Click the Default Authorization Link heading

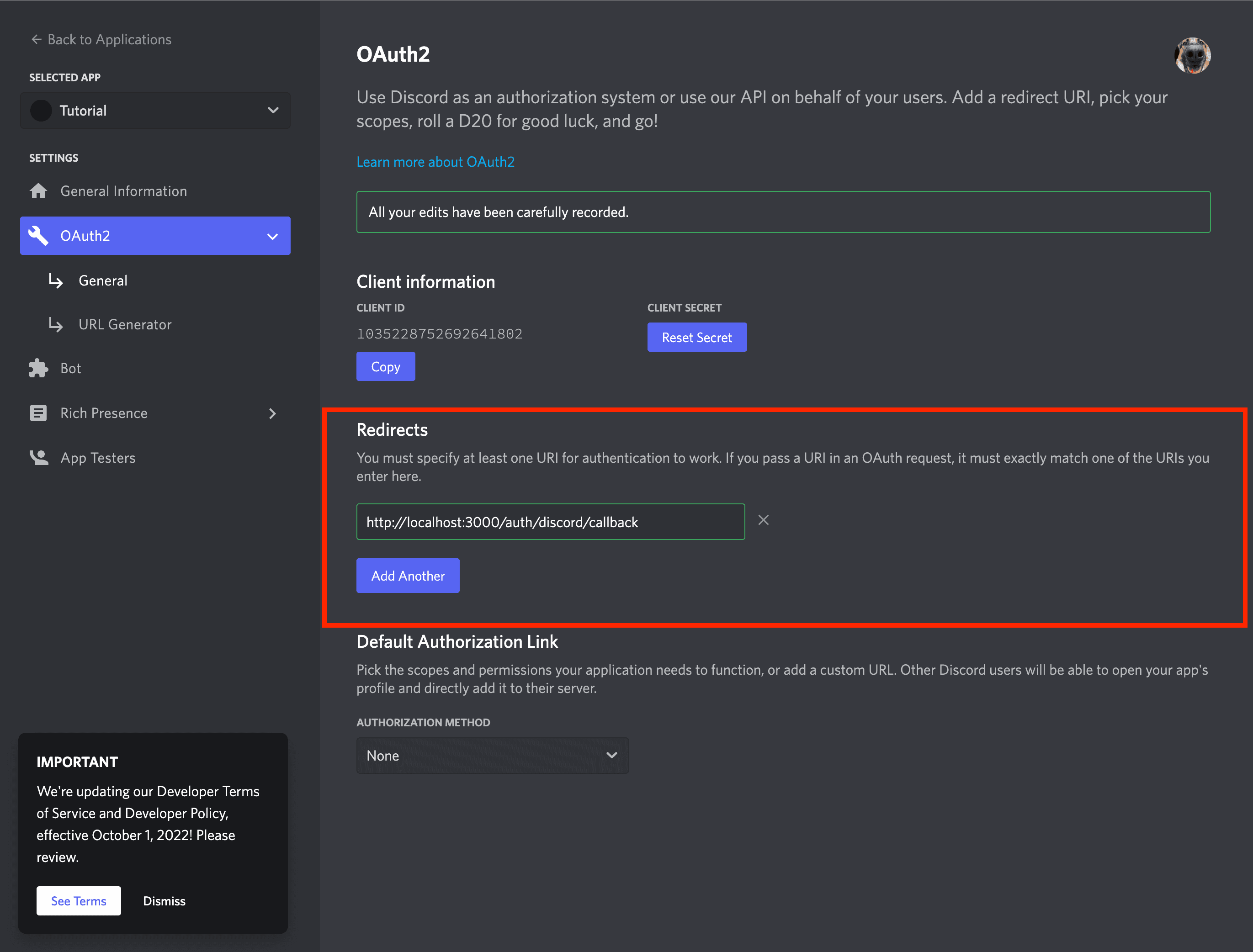point(457,641)
